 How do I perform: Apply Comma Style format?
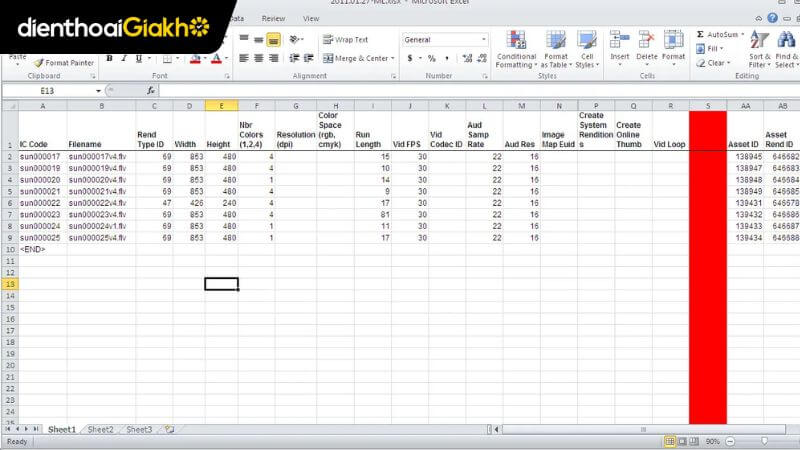coord(447,59)
